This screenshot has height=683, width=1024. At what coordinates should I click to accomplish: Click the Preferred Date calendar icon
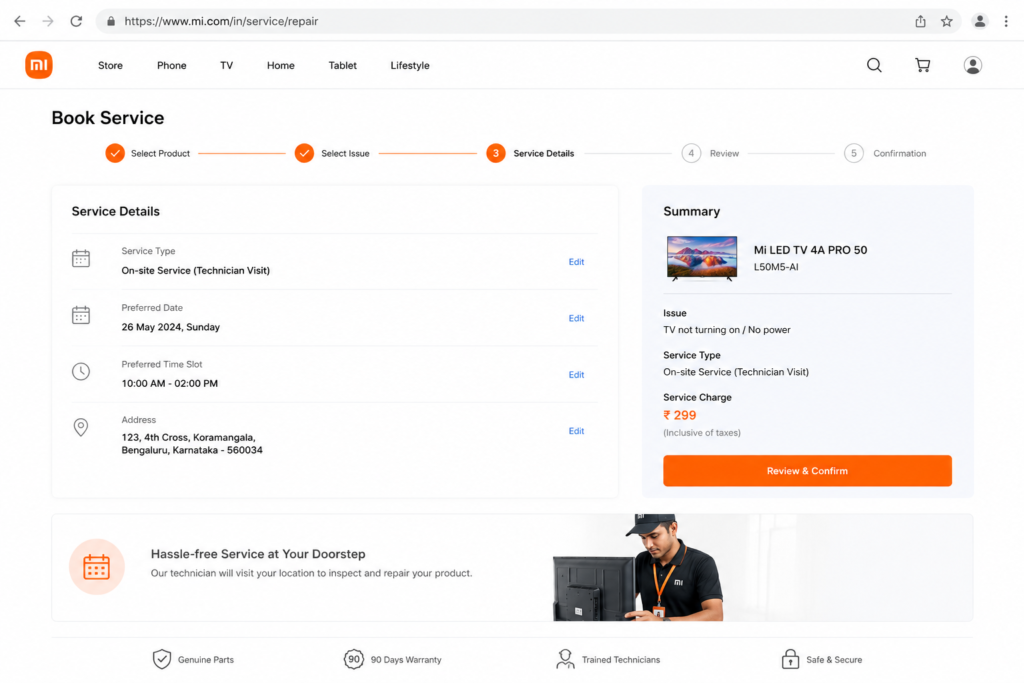point(81,315)
